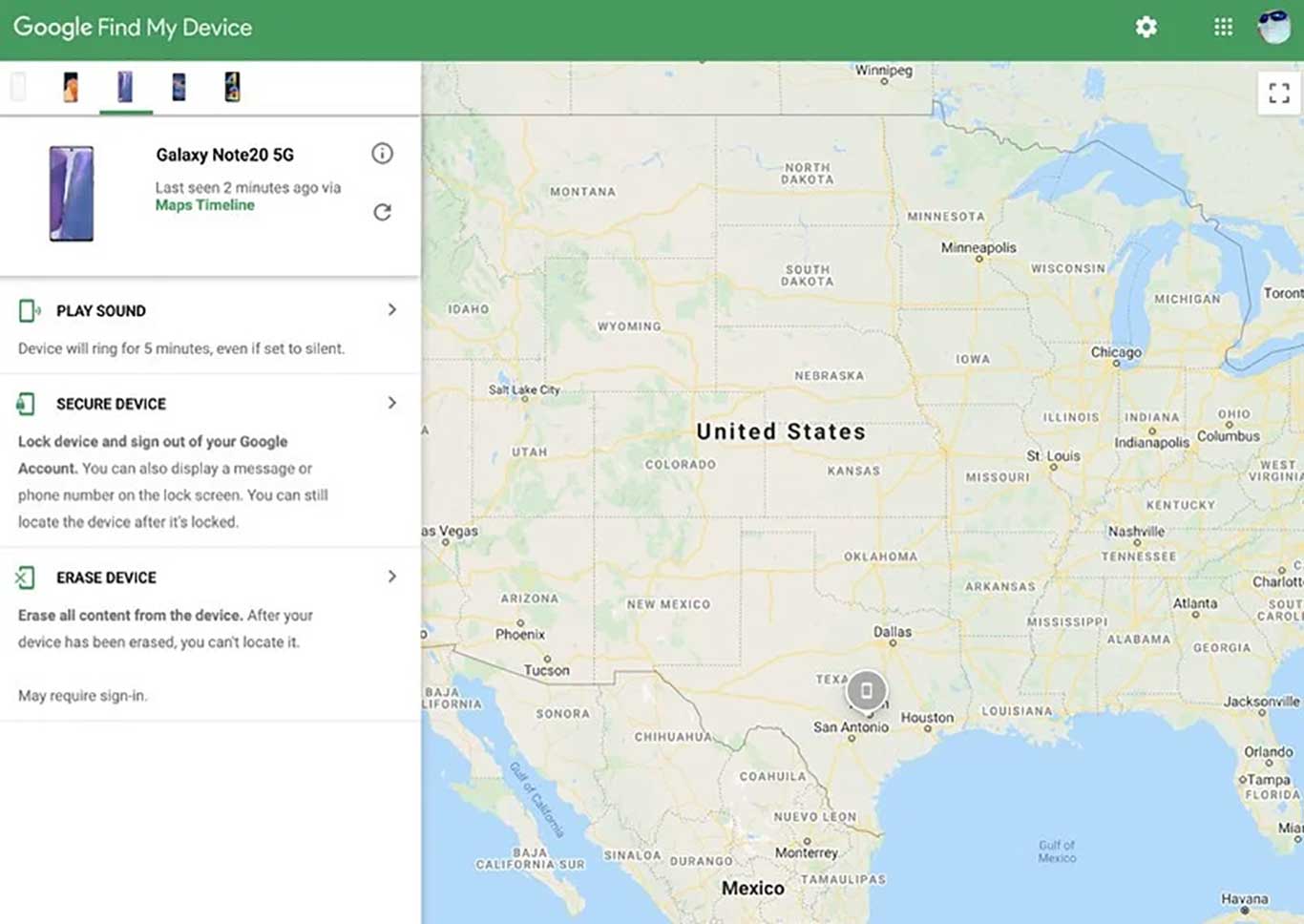Click Salt Lake City on the map
Viewport: 1304px width, 924px height.
coord(524,389)
